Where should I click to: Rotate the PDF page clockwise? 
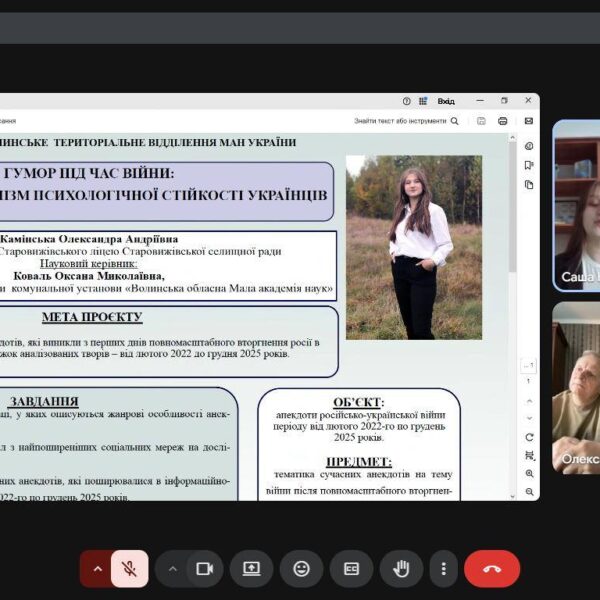(x=529, y=437)
